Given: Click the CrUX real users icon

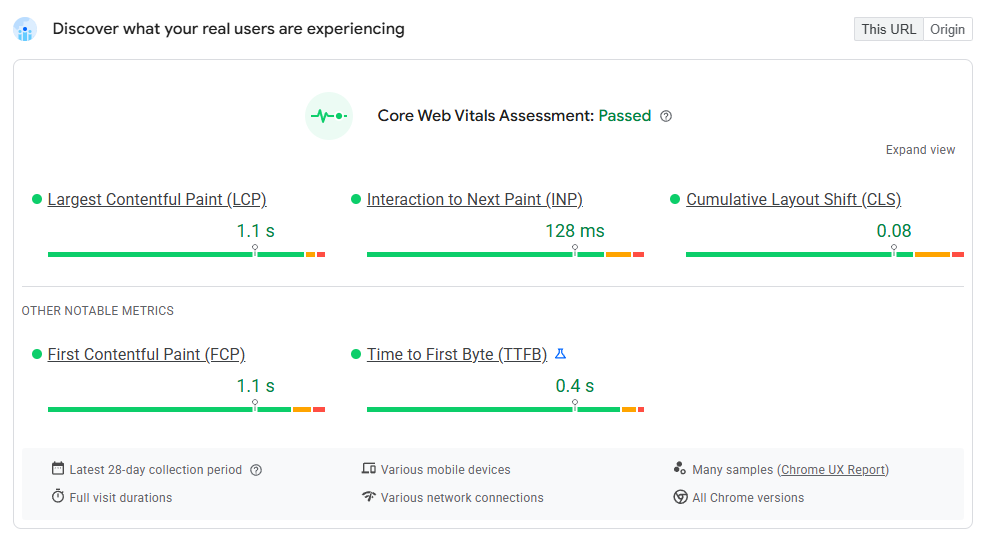Looking at the screenshot, I should [x=25, y=29].
